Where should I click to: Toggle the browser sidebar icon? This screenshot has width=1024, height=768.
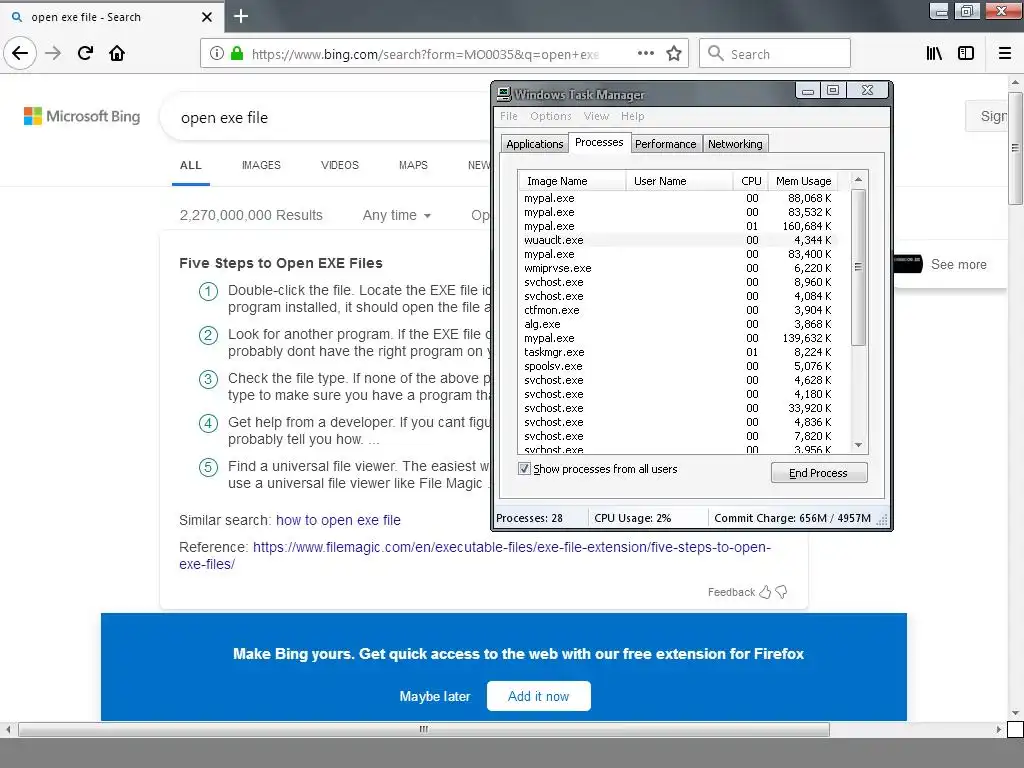(x=966, y=53)
